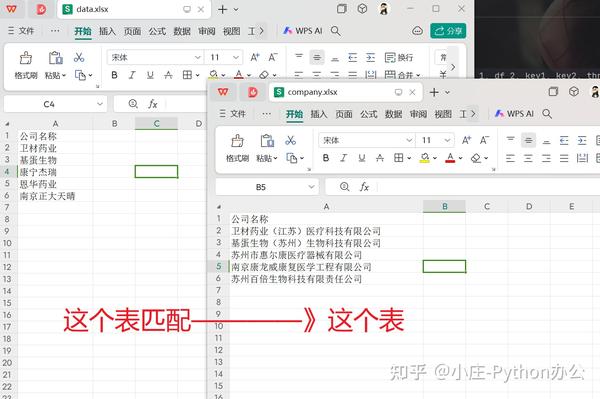Click the fx insert function icon in company.xlsx
The image size is (600, 399).
click(x=364, y=187)
